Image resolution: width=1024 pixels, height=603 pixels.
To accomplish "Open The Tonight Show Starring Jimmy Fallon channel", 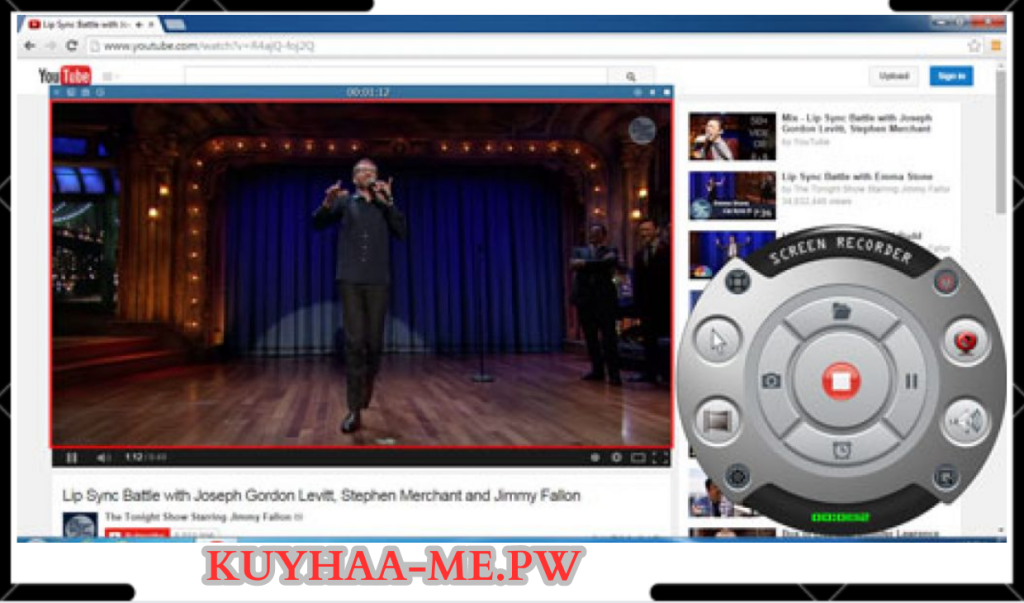I will coord(199,517).
